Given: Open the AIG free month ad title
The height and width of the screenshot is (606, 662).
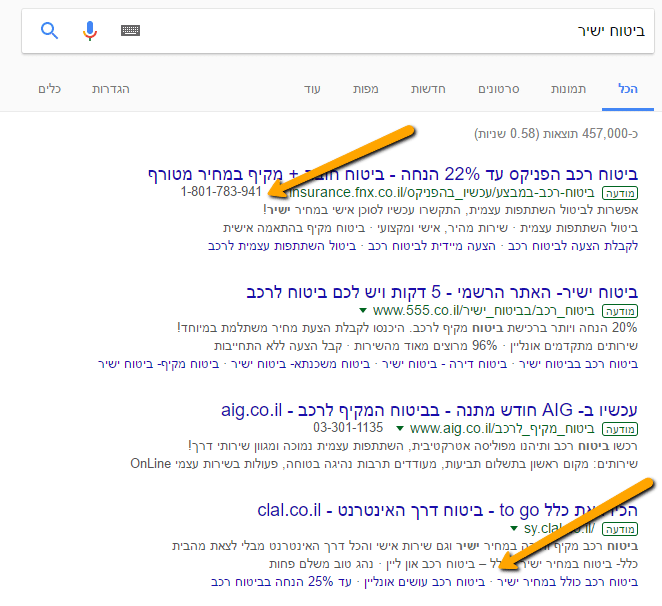Looking at the screenshot, I should point(429,410).
